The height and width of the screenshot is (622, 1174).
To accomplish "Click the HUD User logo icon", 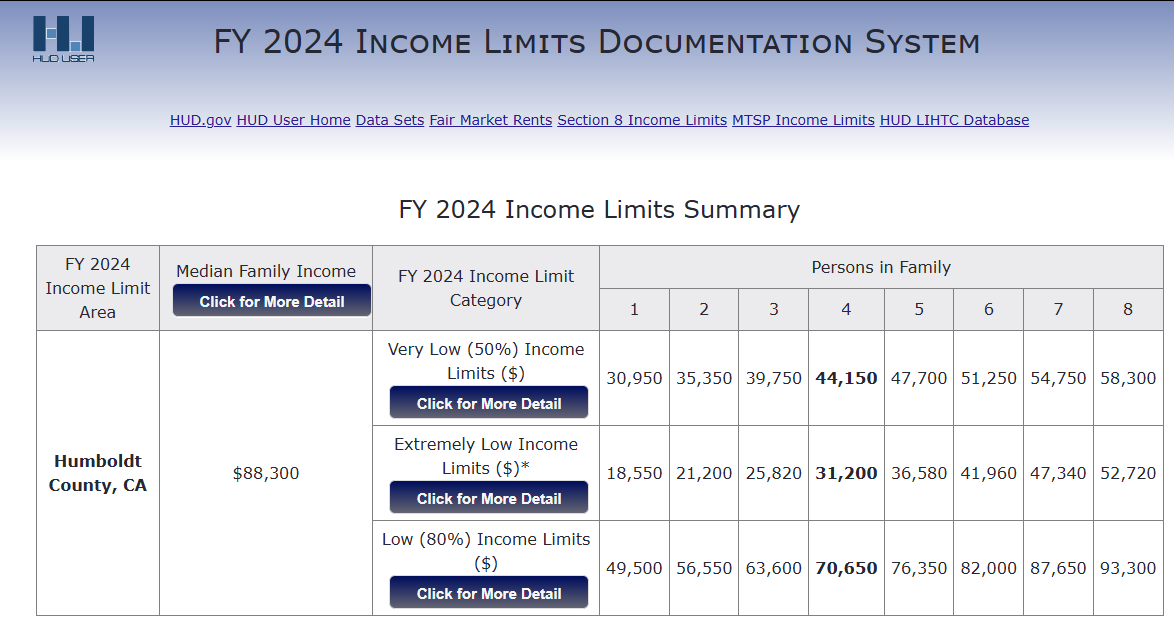I will [x=63, y=37].
